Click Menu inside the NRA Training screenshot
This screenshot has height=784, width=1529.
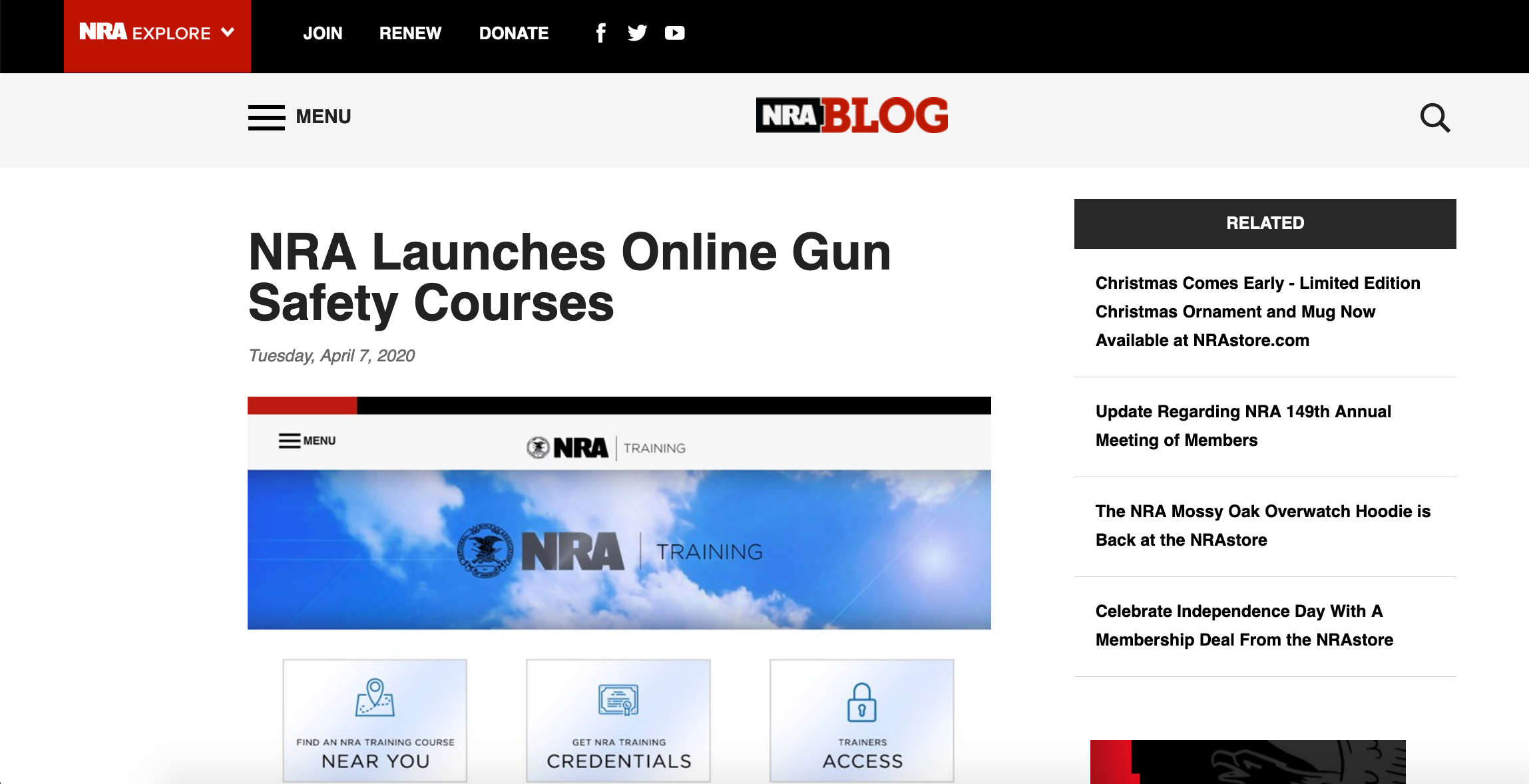coord(308,441)
